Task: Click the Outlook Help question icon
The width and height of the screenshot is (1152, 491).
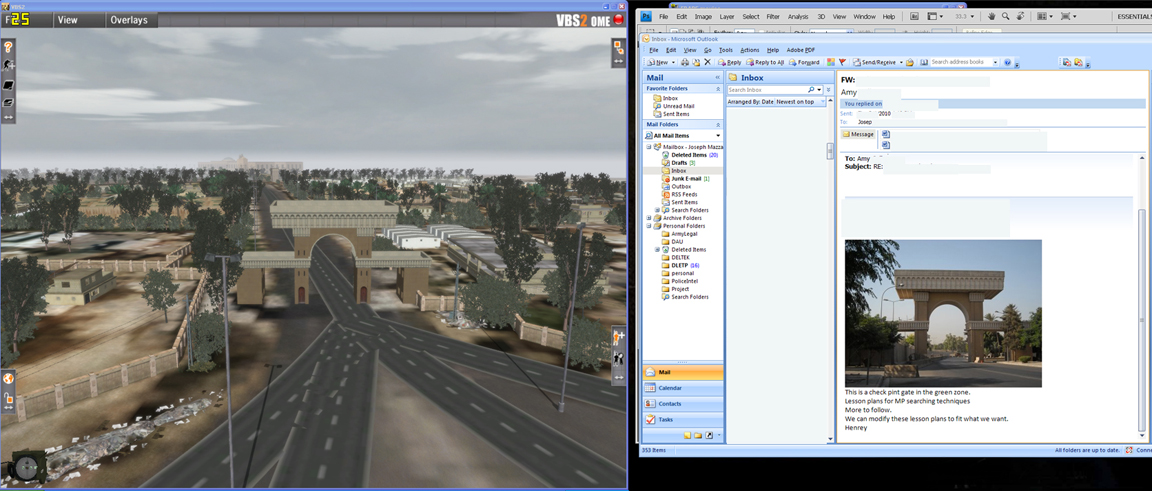Action: click(1007, 62)
